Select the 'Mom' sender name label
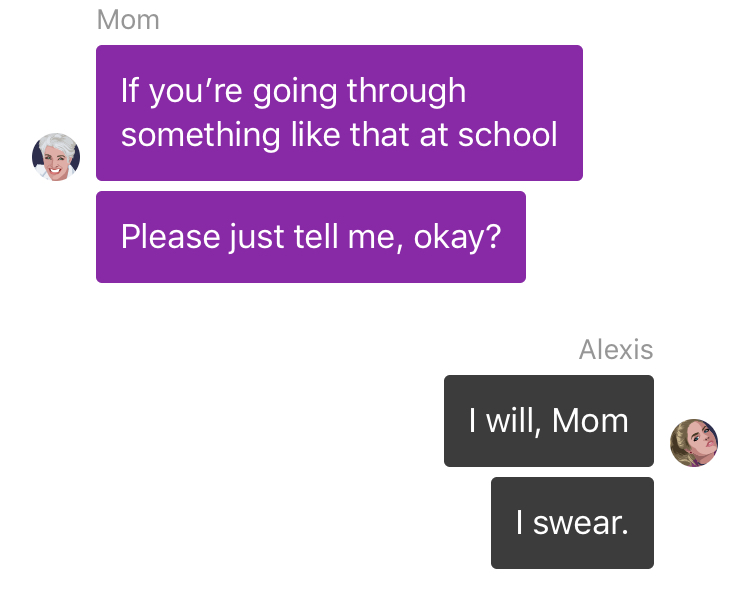The height and width of the screenshot is (610, 750). pyautogui.click(x=128, y=20)
